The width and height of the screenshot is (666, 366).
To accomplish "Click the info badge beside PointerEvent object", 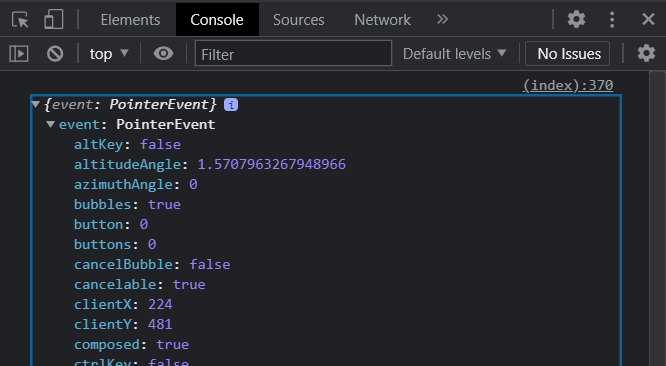I will (x=231, y=104).
